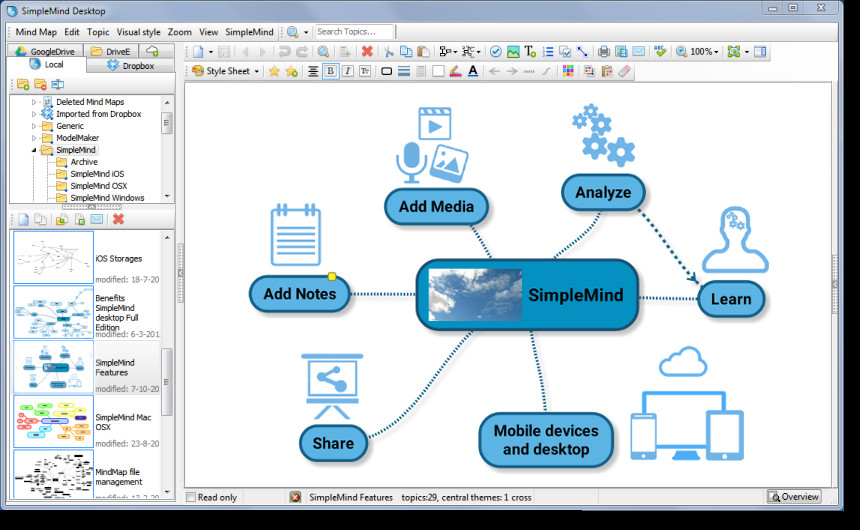Click the Paste clipboard icon
The image size is (860, 530).
click(x=423, y=52)
